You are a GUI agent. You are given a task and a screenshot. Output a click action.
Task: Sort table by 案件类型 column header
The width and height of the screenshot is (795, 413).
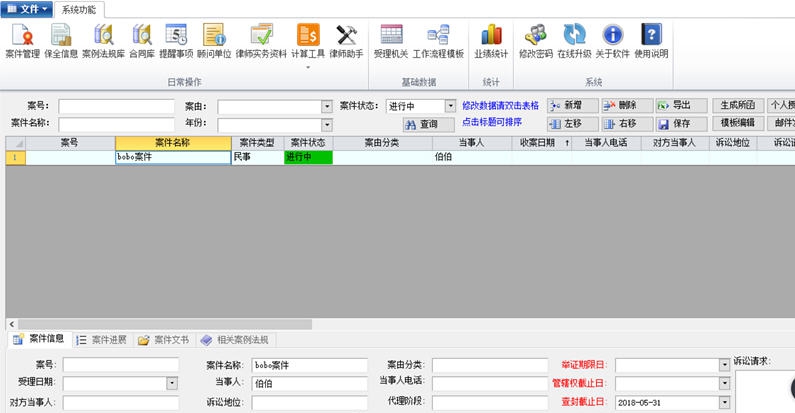pos(257,143)
